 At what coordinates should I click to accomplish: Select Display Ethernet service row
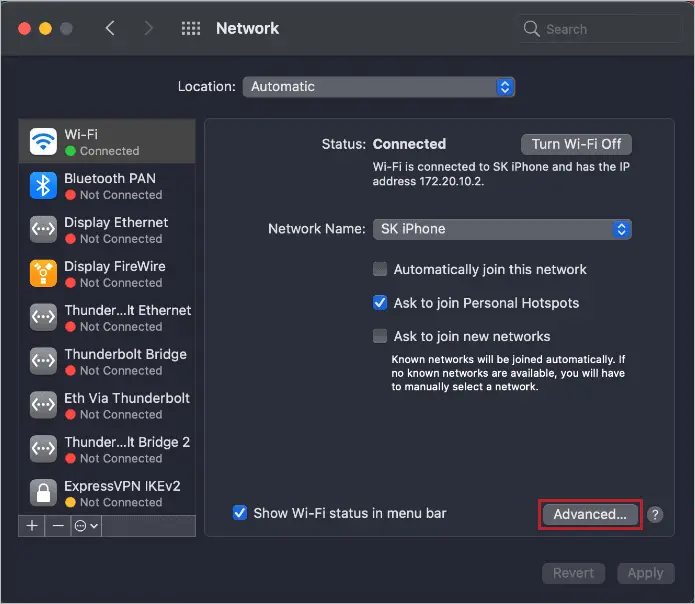(x=107, y=230)
